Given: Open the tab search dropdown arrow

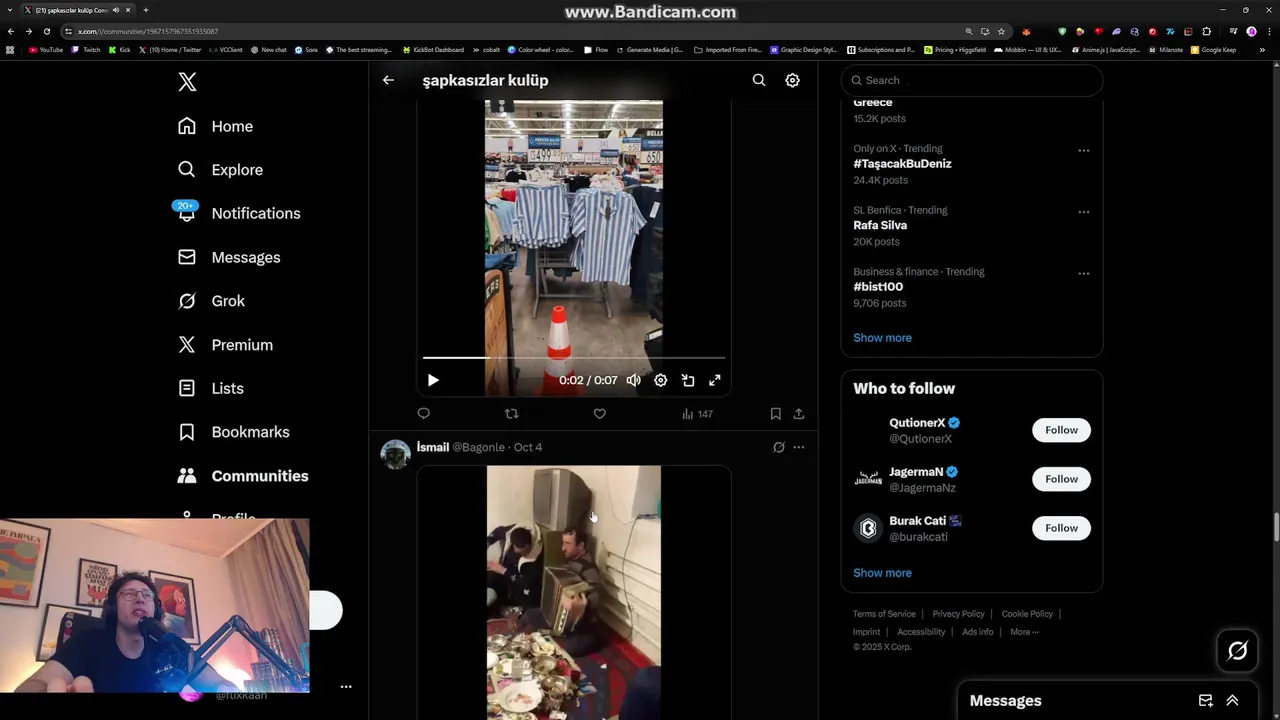Looking at the screenshot, I should [10, 10].
